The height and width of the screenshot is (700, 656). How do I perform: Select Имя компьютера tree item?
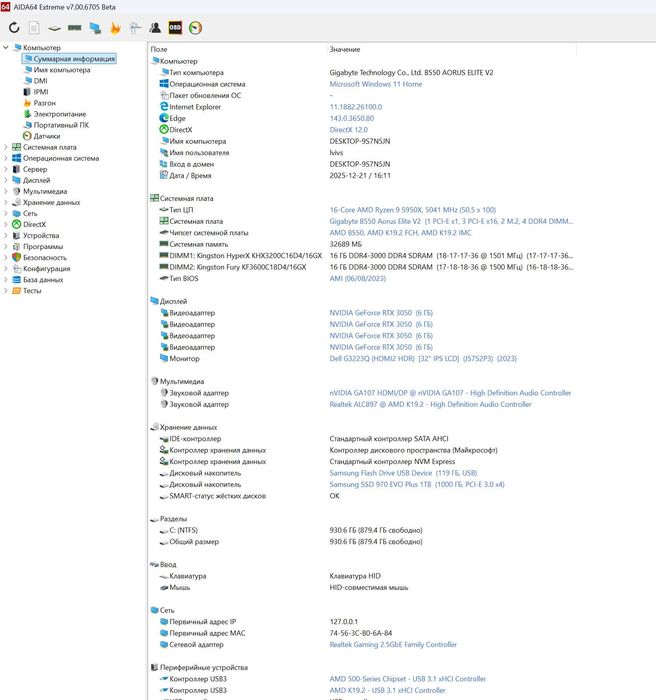(x=57, y=70)
